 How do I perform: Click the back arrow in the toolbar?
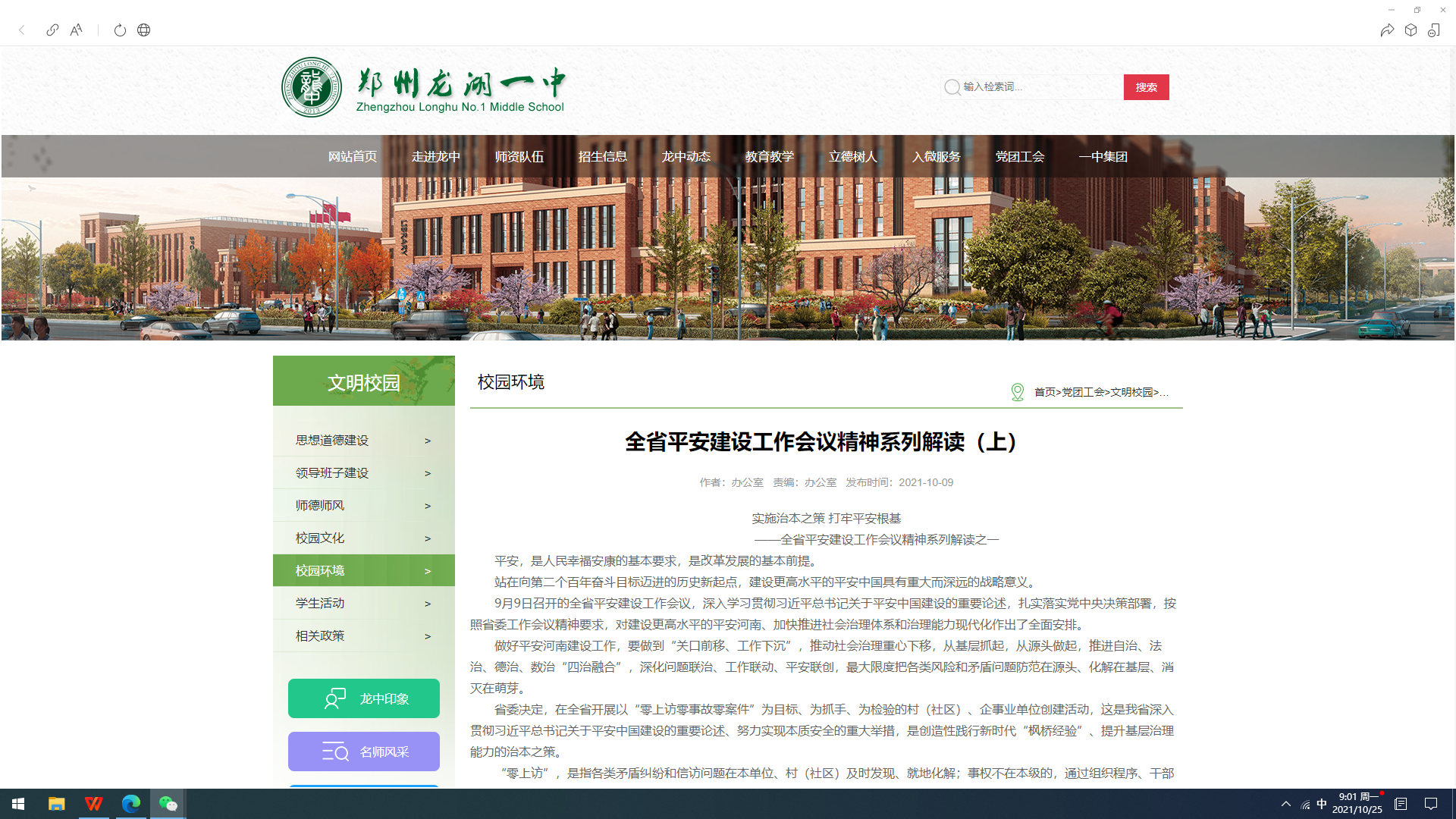click(x=22, y=30)
